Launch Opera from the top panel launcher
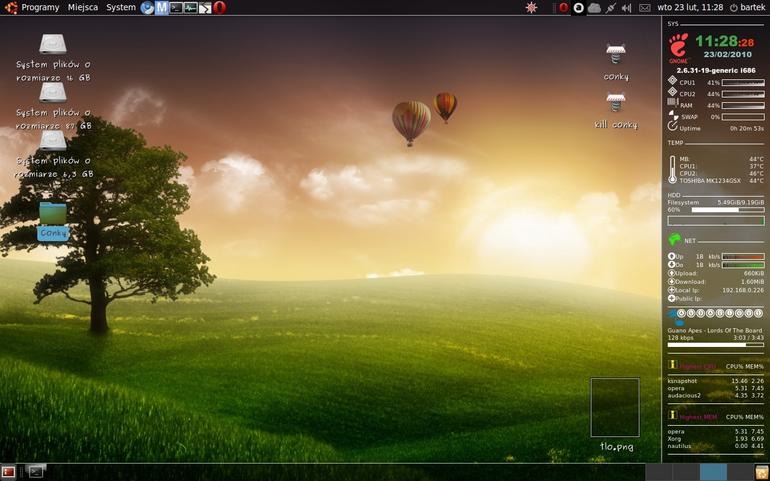This screenshot has width=770, height=481. pyautogui.click(x=220, y=7)
